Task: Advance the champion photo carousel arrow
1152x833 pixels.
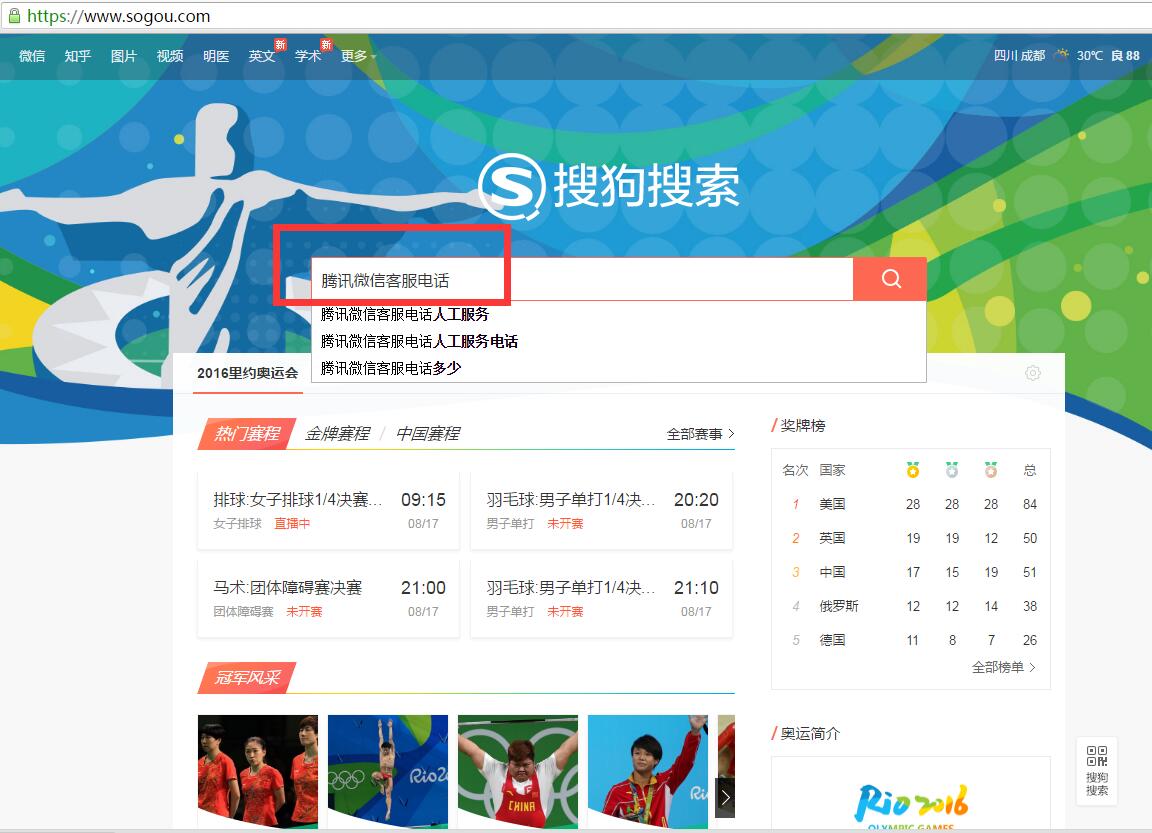Action: 725,798
